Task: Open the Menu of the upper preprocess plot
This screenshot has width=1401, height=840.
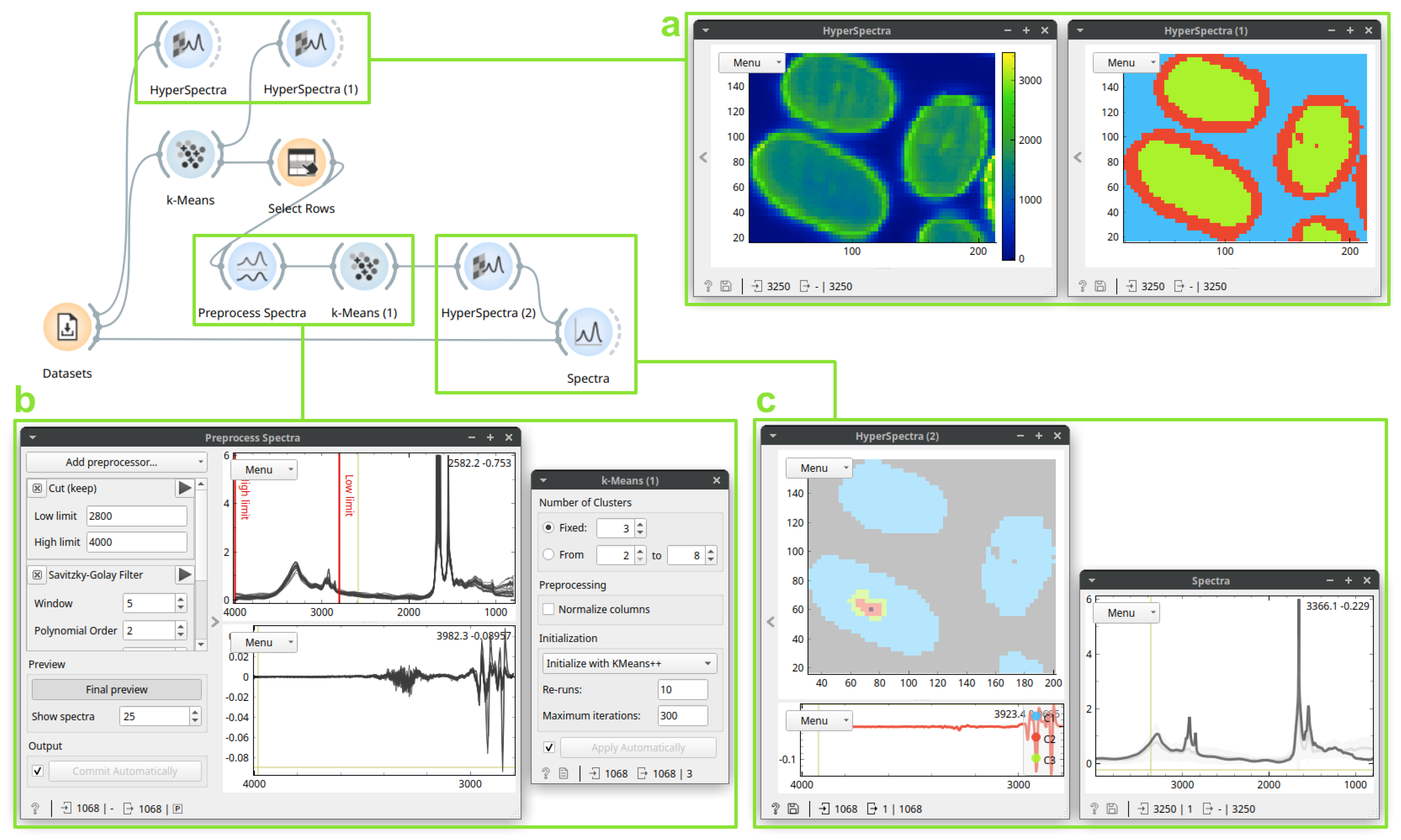Action: pyautogui.click(x=264, y=470)
